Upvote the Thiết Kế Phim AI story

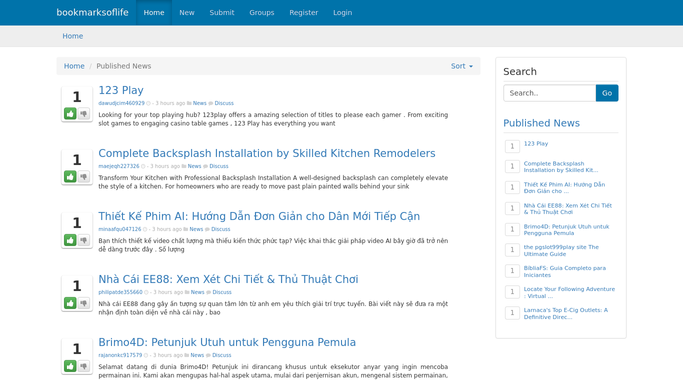coord(70,240)
